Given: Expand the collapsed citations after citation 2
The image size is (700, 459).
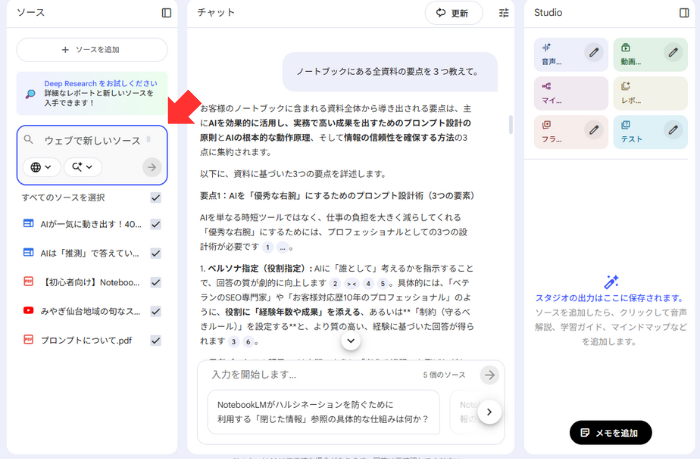Looking at the screenshot, I should tap(352, 284).
